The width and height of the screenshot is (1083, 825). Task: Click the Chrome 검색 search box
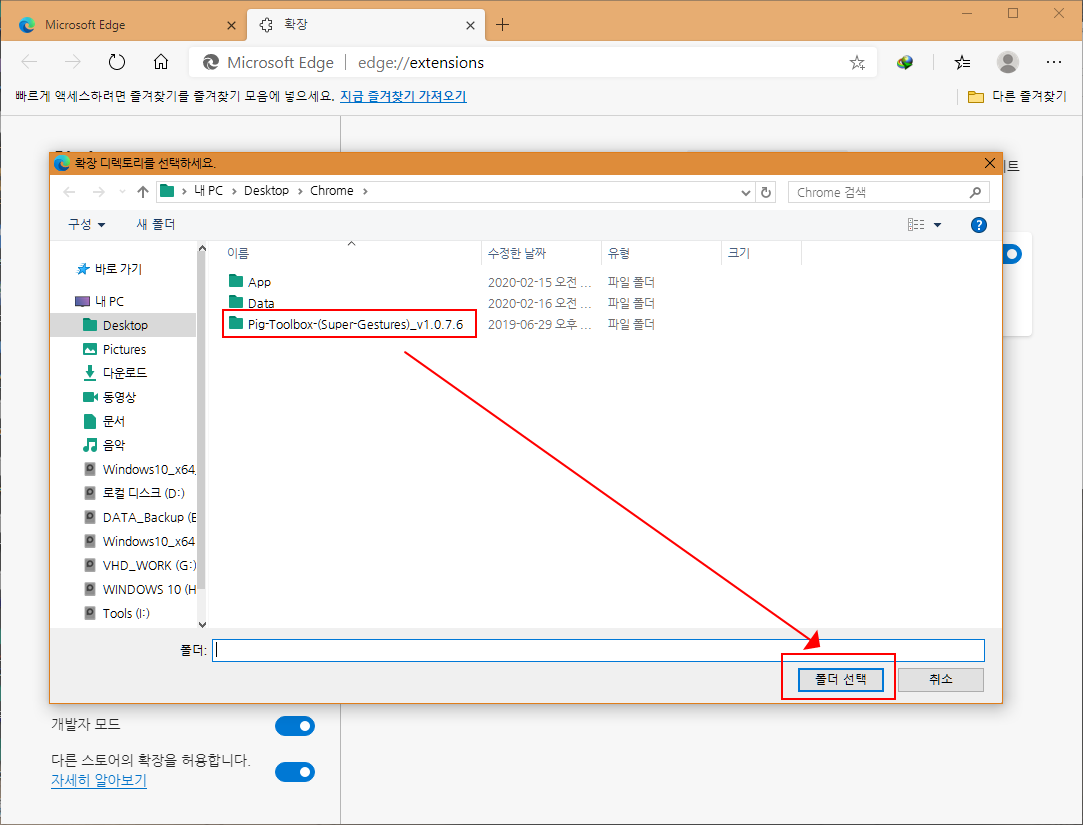coord(889,192)
